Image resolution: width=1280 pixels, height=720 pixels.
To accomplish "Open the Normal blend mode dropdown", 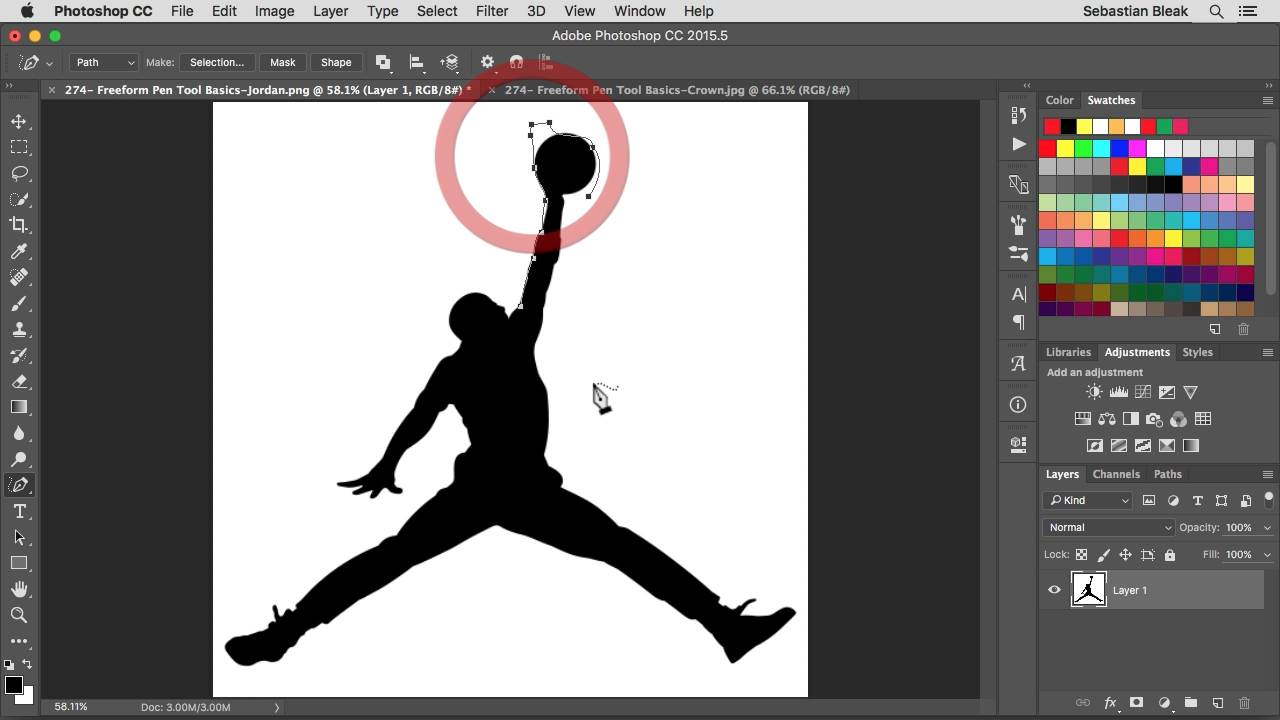I will 1108,527.
